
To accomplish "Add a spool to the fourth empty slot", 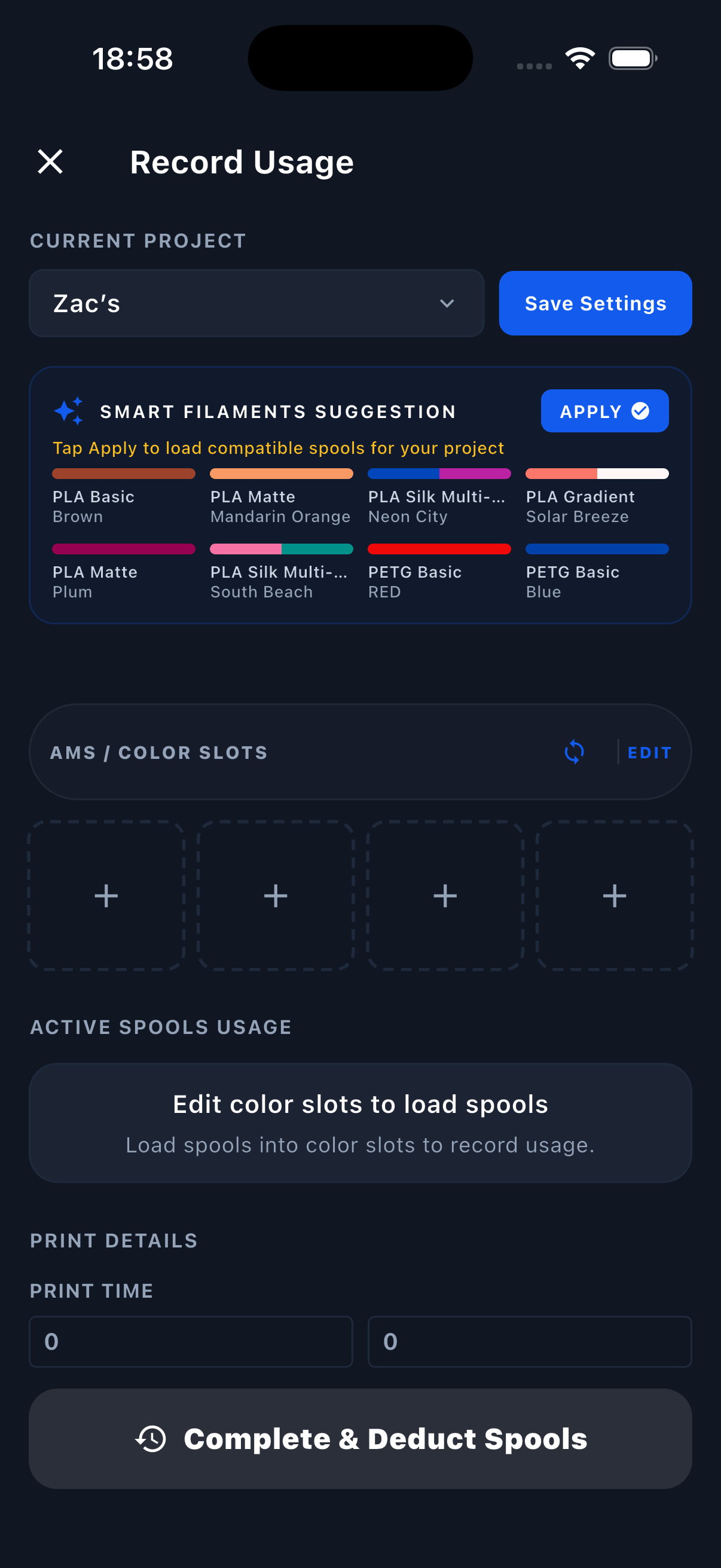I will pos(614,895).
